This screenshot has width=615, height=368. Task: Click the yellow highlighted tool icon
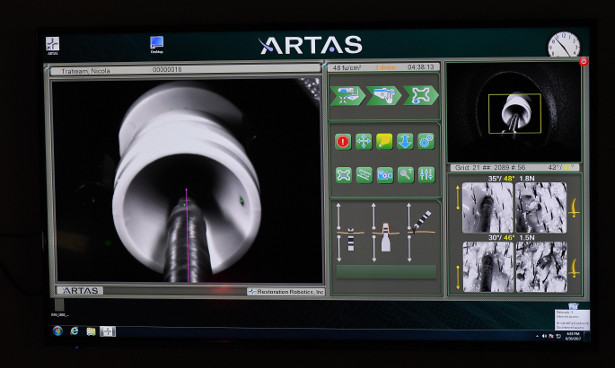coord(384,142)
